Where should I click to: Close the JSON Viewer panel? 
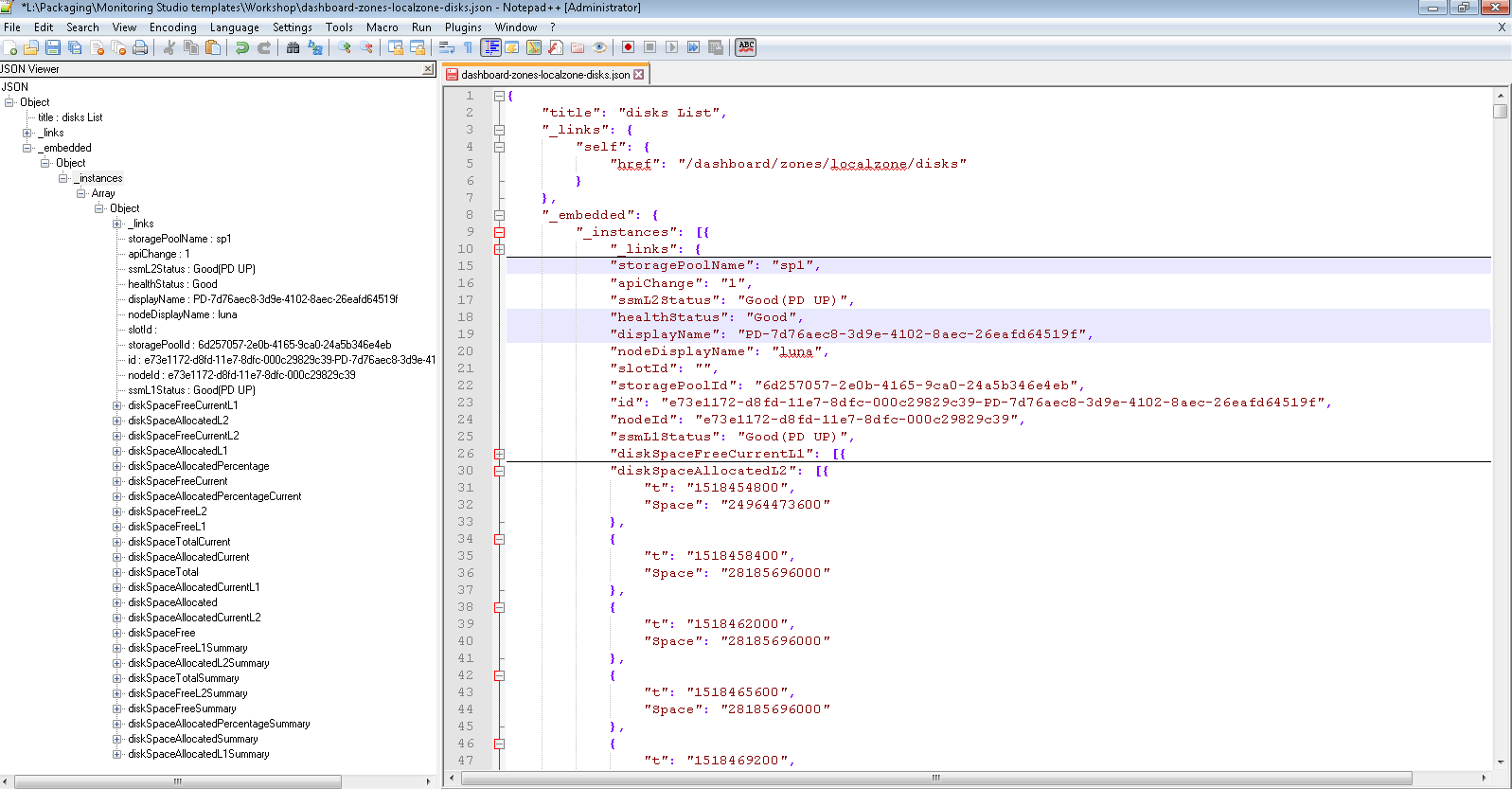428,69
